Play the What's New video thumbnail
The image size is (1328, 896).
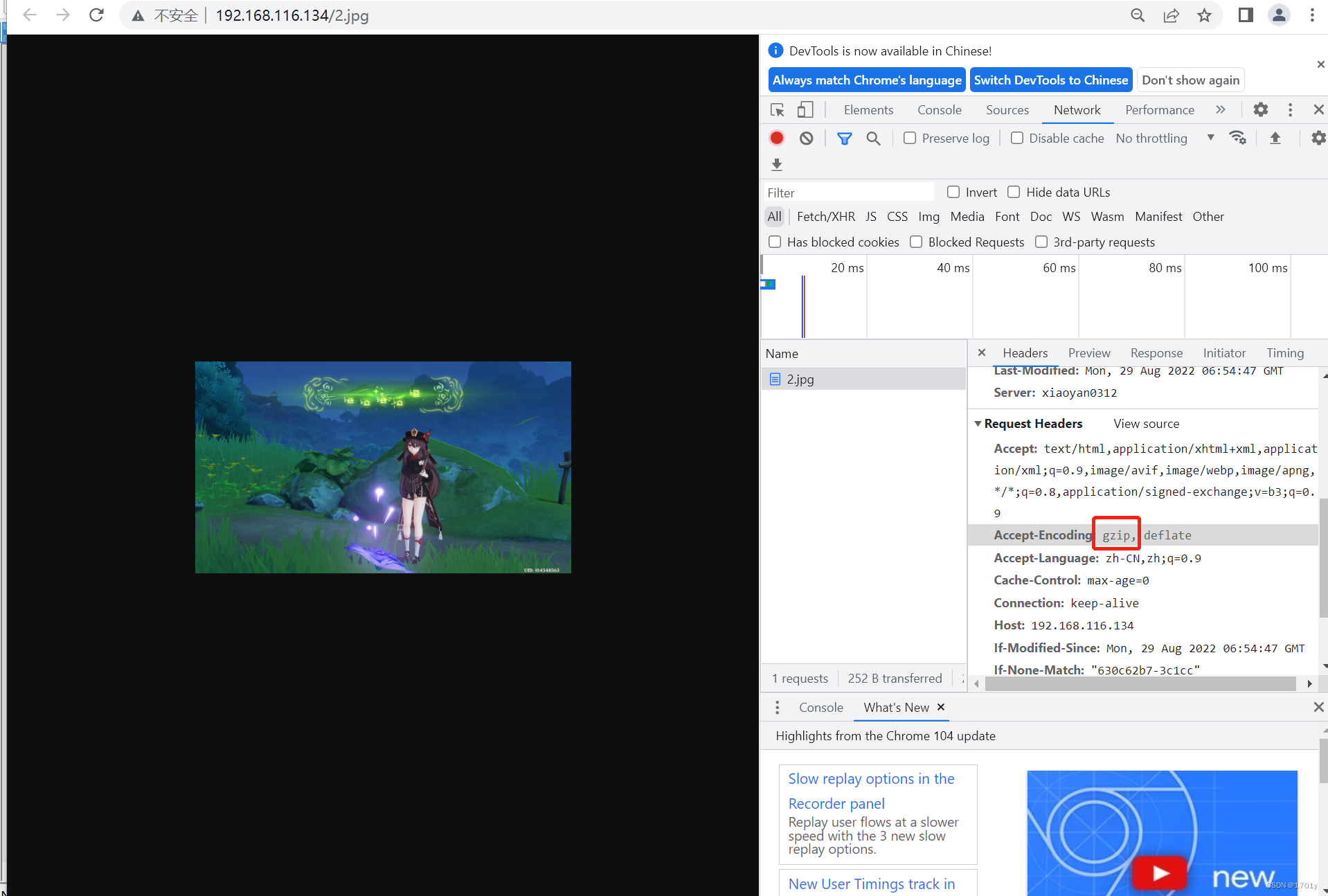click(1160, 872)
